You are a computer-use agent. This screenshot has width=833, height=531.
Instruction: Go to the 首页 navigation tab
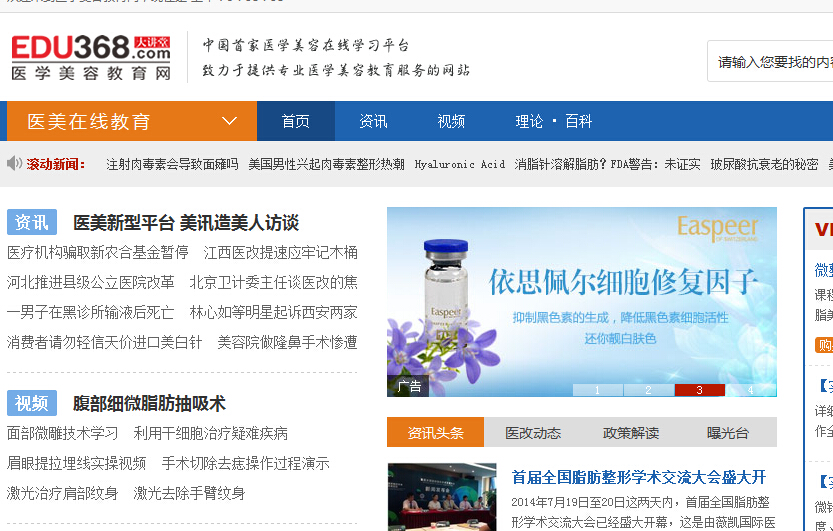click(295, 121)
